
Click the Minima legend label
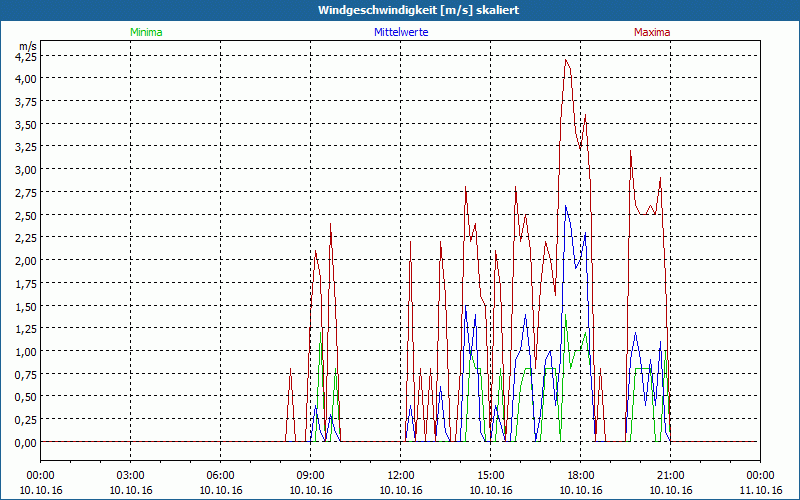coord(146,32)
